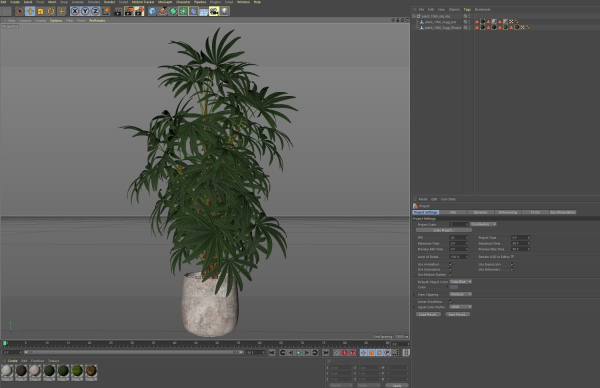Click the Level of Detail field
This screenshot has width=600, height=388.
pos(458,257)
